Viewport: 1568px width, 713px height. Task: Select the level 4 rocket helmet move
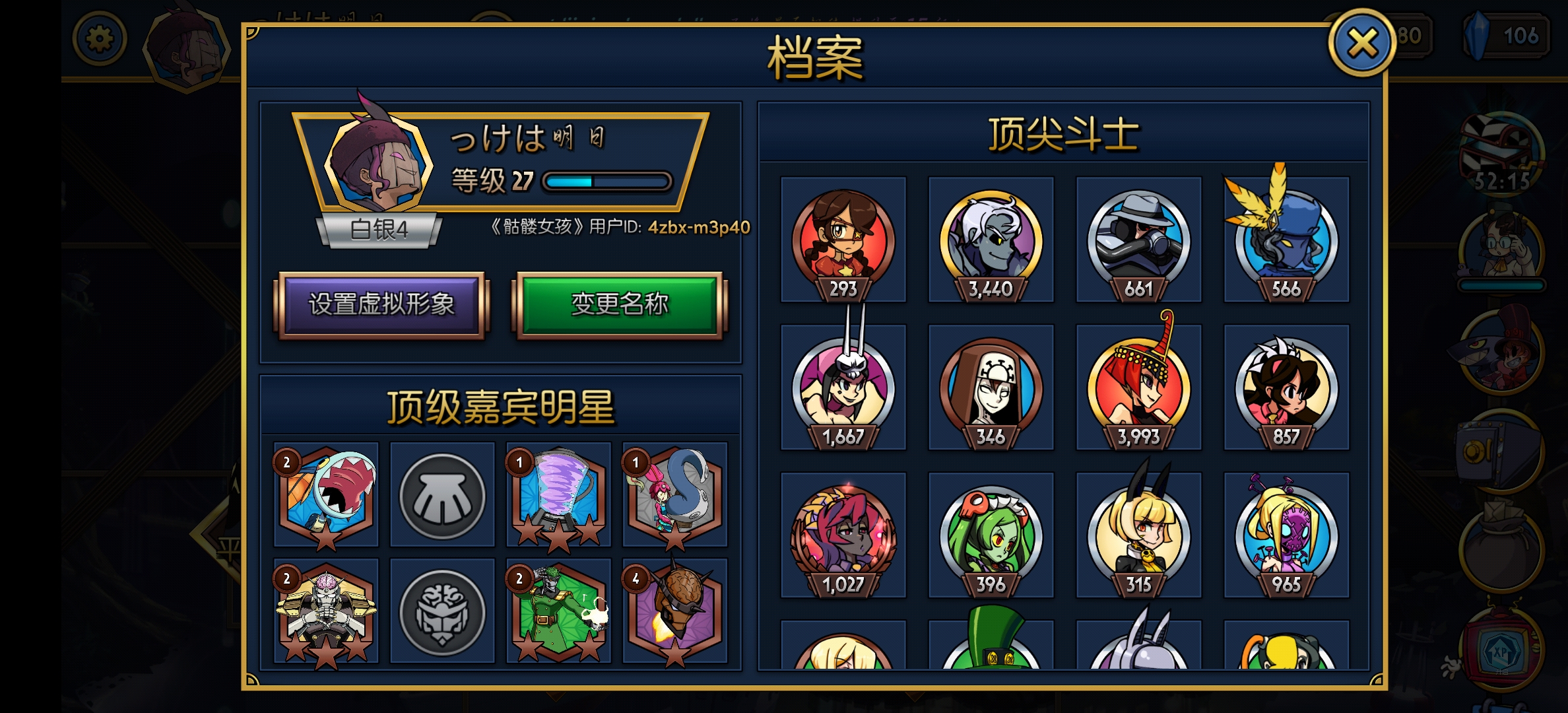coord(674,611)
